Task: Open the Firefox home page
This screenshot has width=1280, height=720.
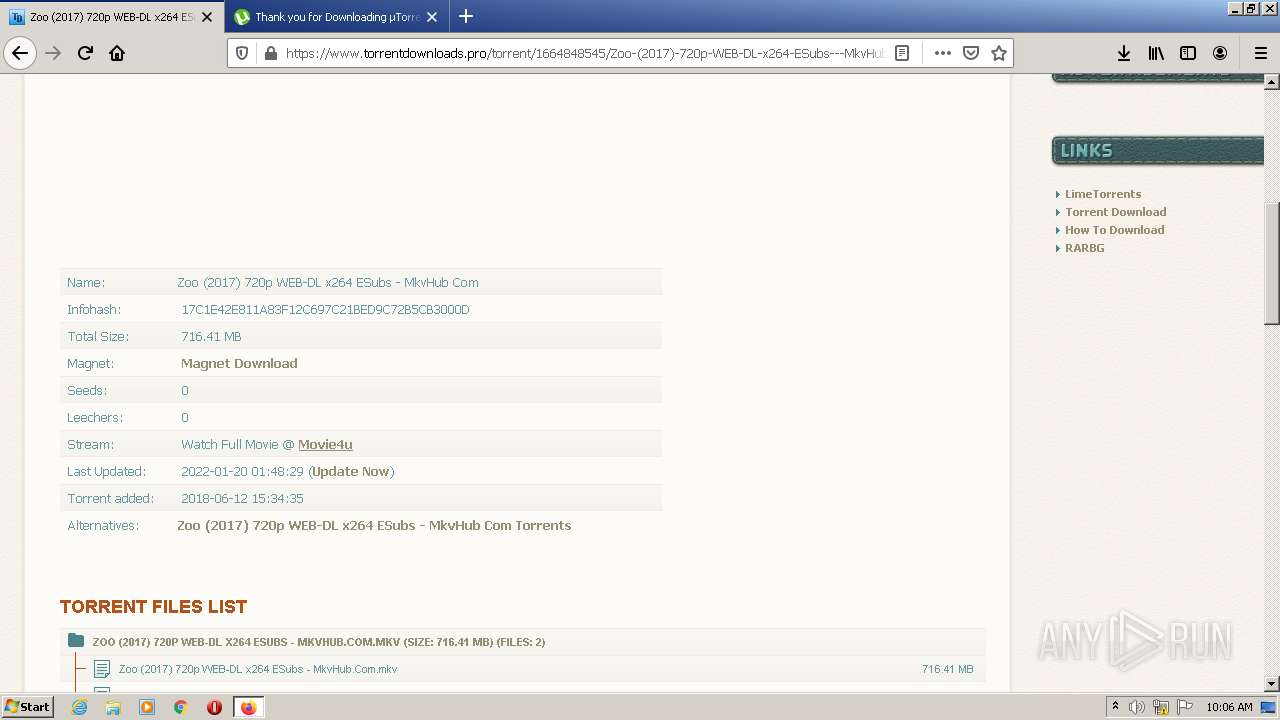Action: (x=117, y=53)
